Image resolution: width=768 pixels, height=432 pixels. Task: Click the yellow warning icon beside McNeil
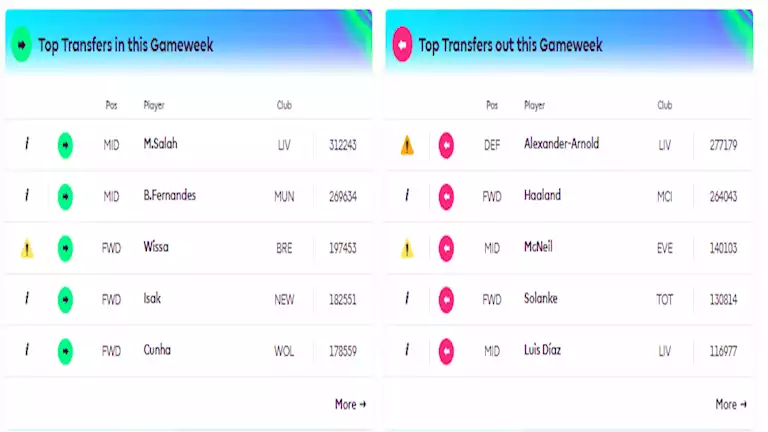coord(407,248)
